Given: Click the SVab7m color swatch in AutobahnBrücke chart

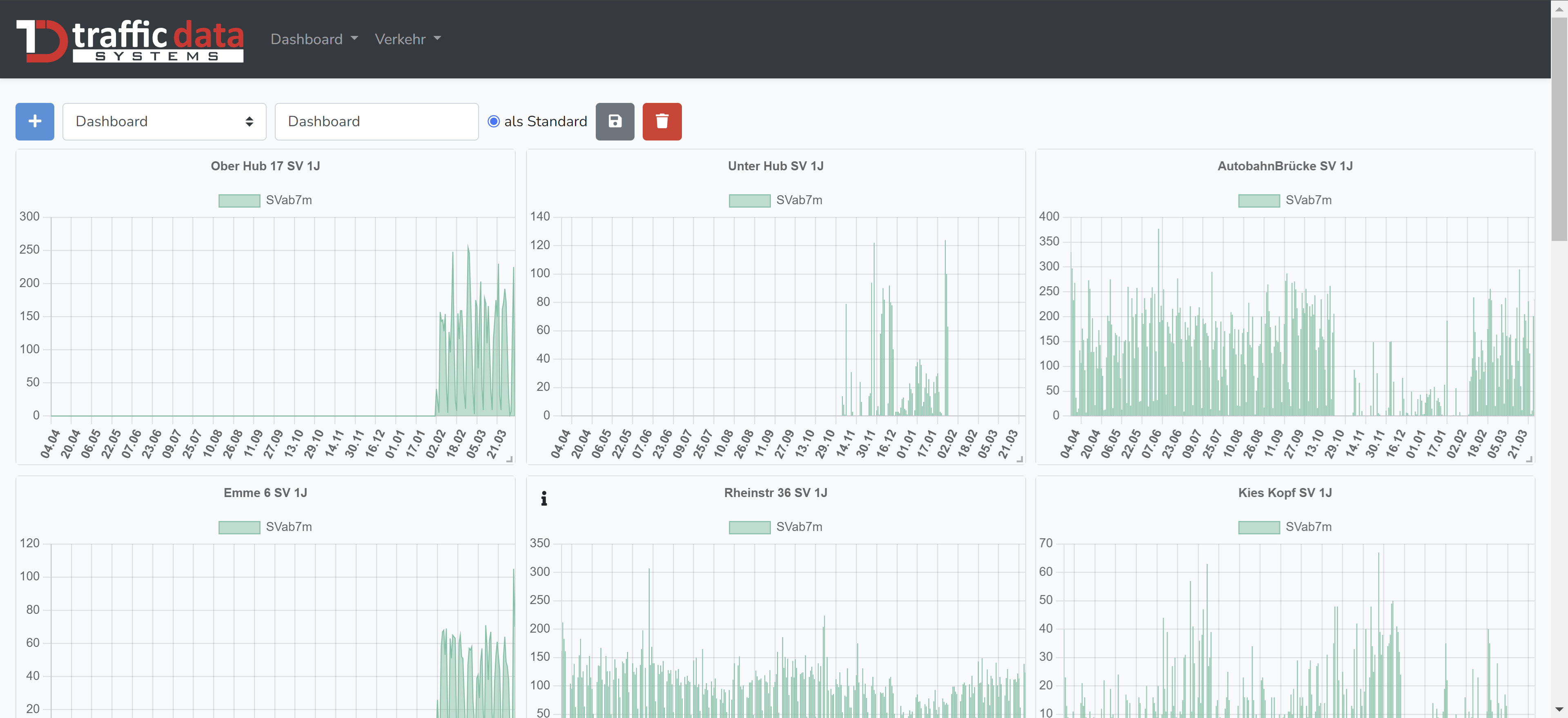Looking at the screenshot, I should 1259,201.
